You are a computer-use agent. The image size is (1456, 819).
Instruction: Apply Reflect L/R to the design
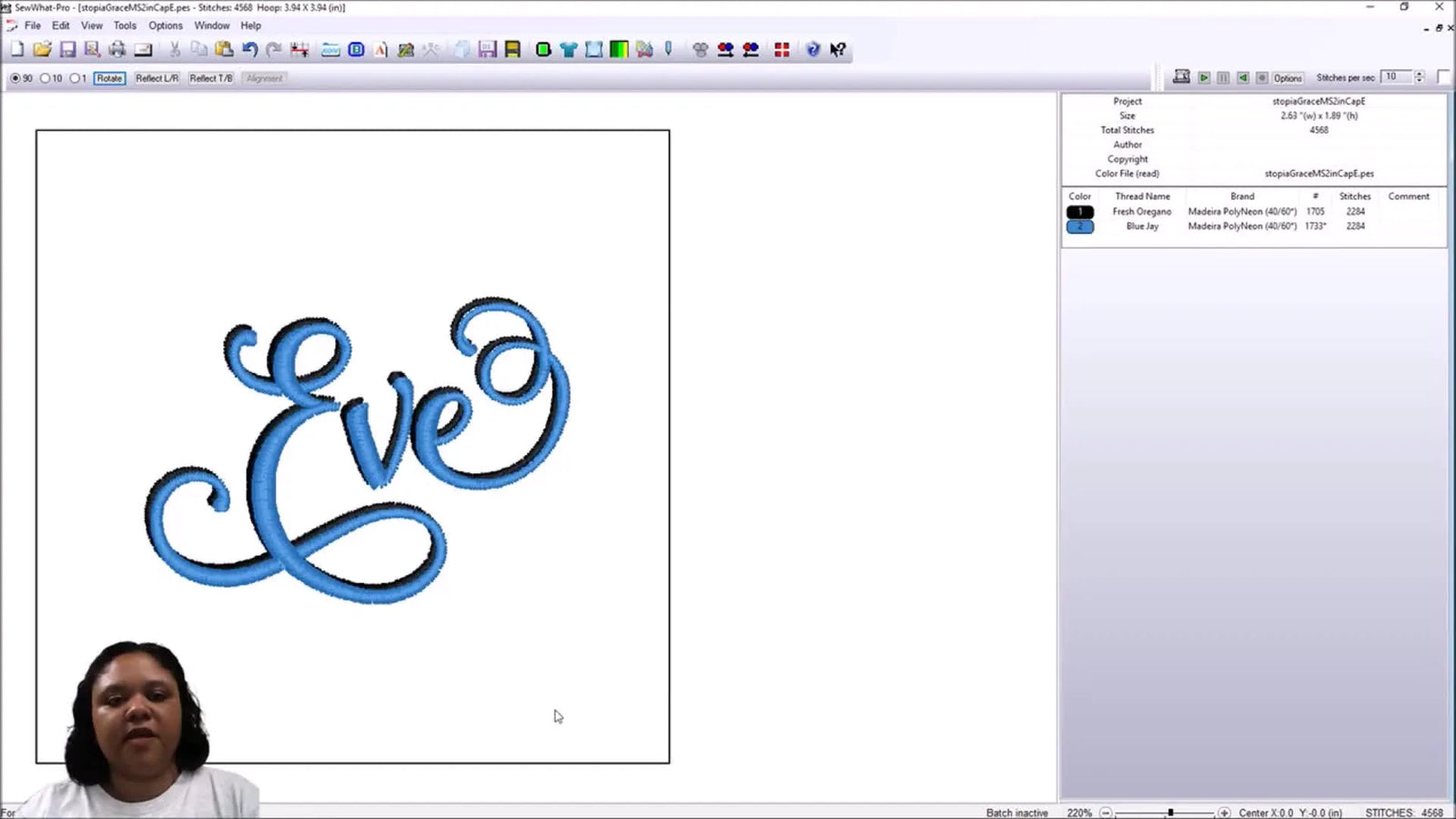pos(156,78)
